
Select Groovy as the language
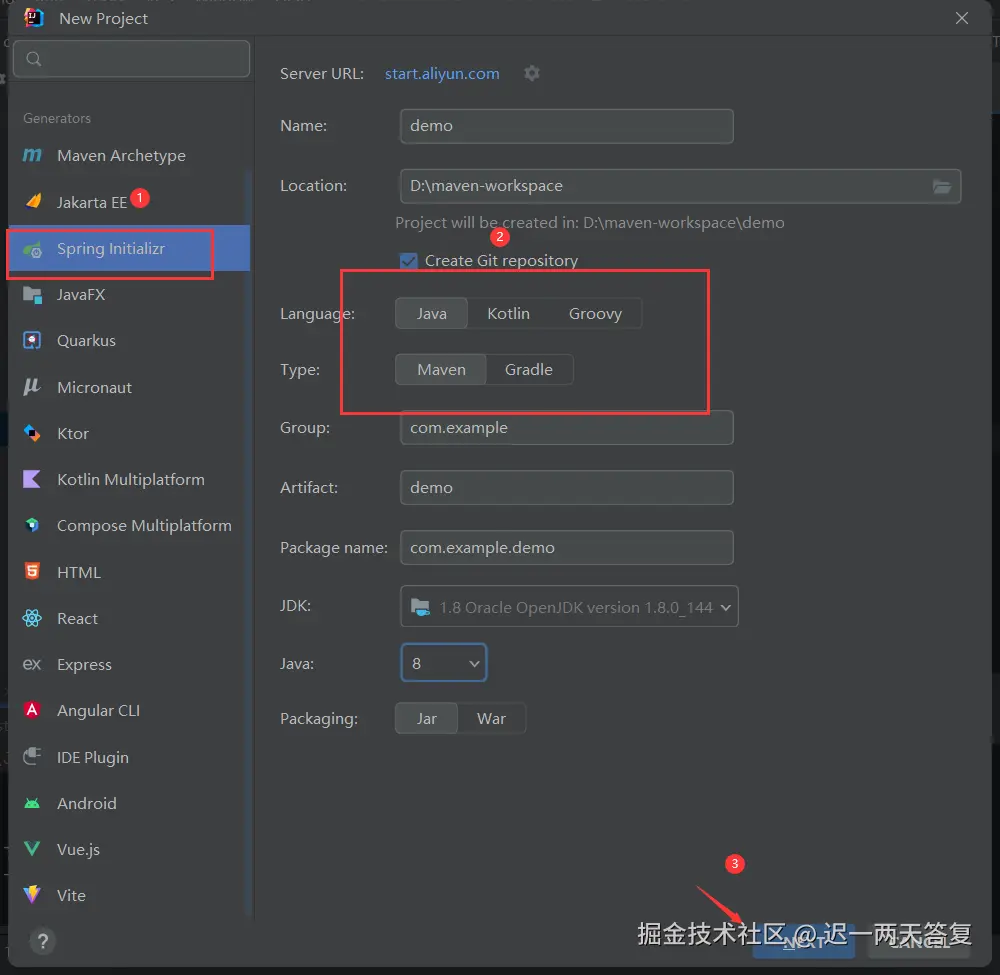[x=595, y=313]
